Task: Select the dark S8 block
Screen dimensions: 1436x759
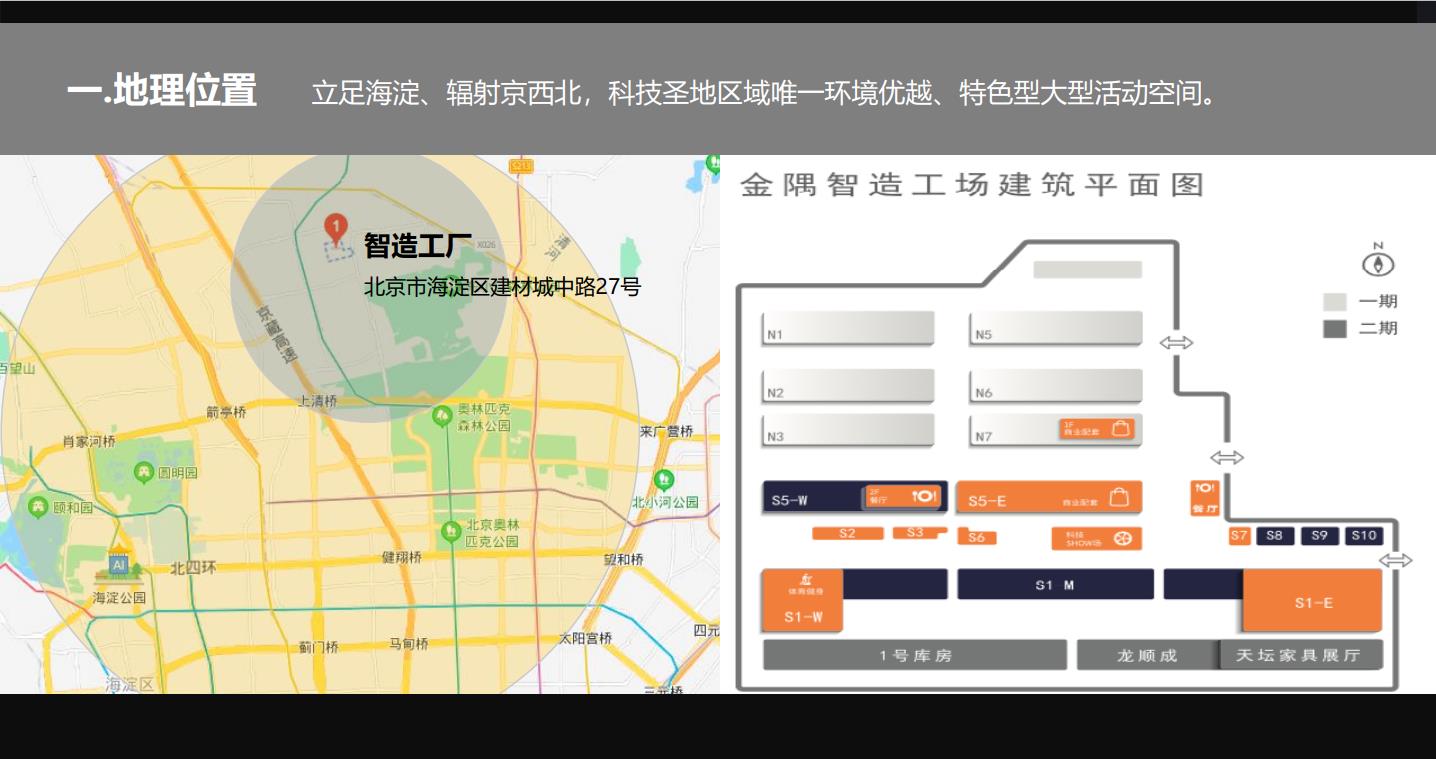Action: click(1275, 536)
